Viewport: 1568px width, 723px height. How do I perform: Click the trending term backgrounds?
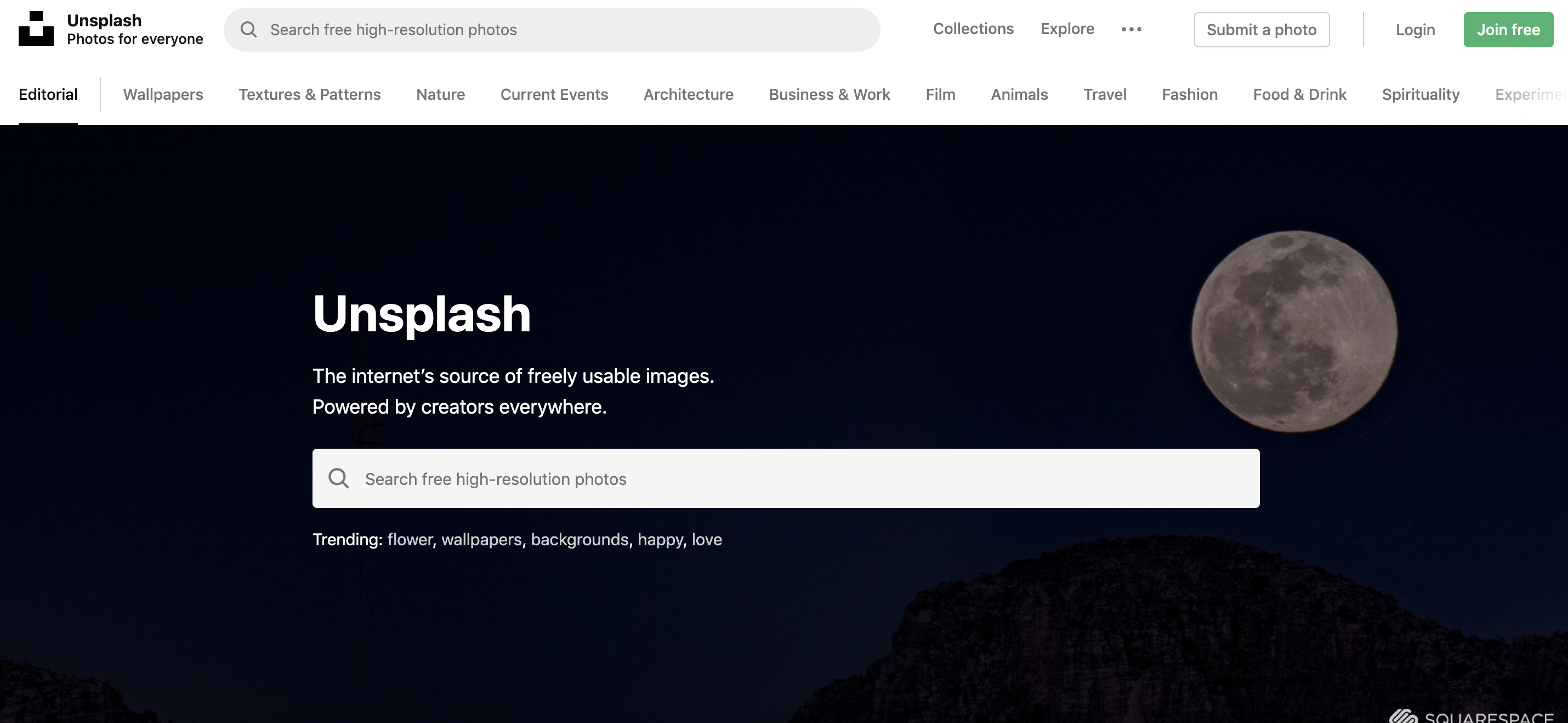[x=579, y=539]
